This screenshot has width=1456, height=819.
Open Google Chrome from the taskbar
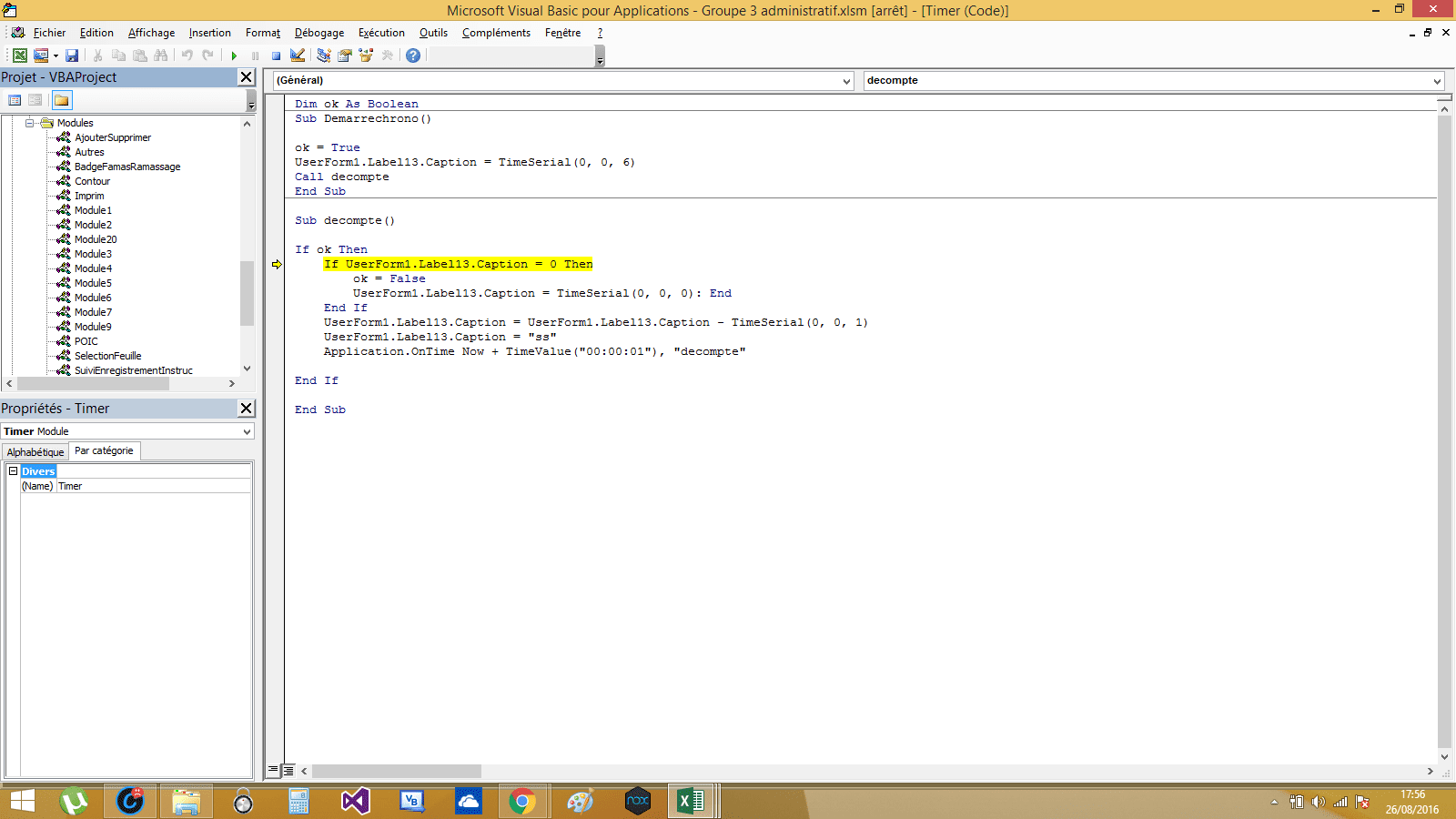pos(522,802)
